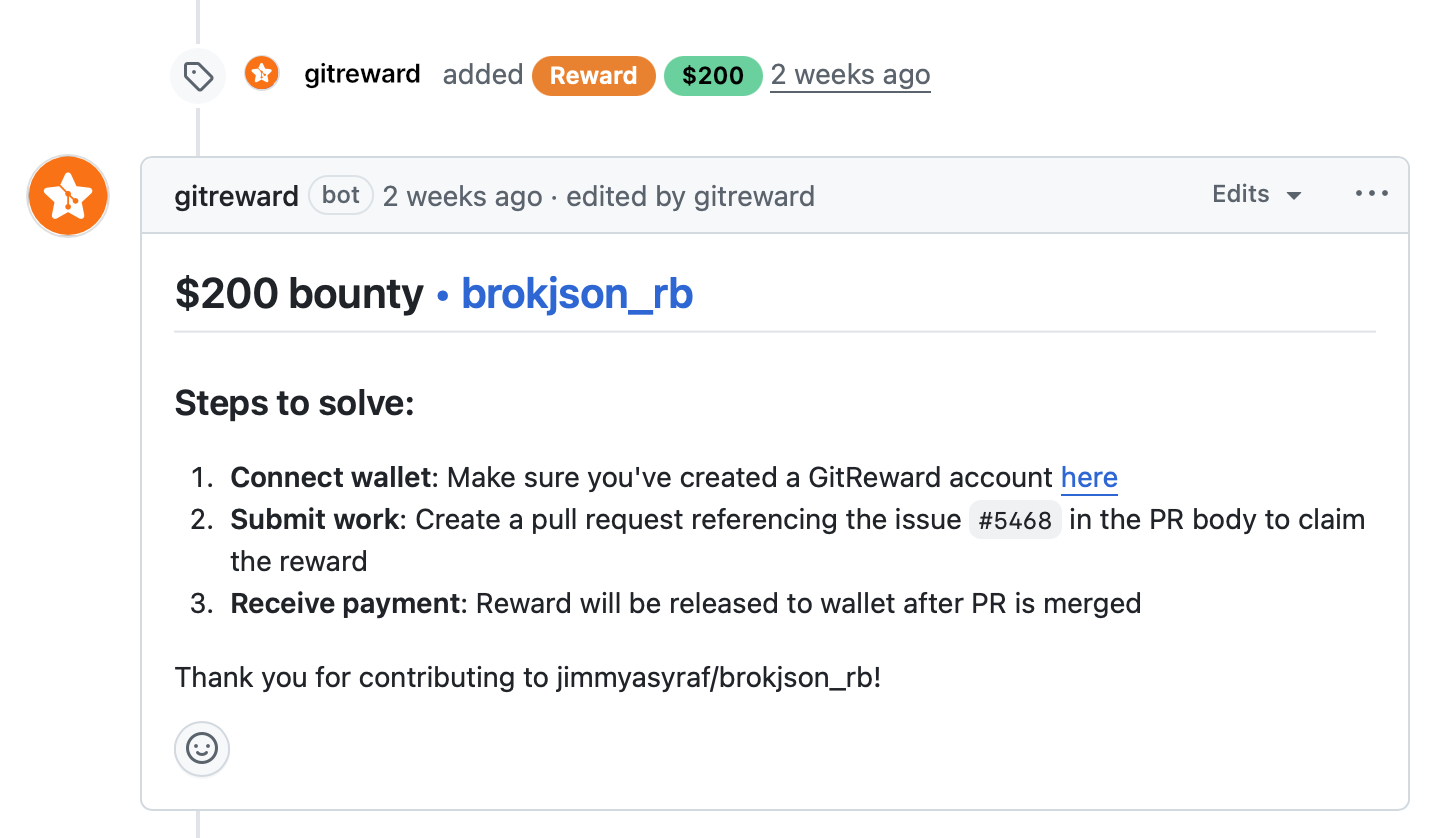Click the #5468 issue reference

coord(1015,521)
